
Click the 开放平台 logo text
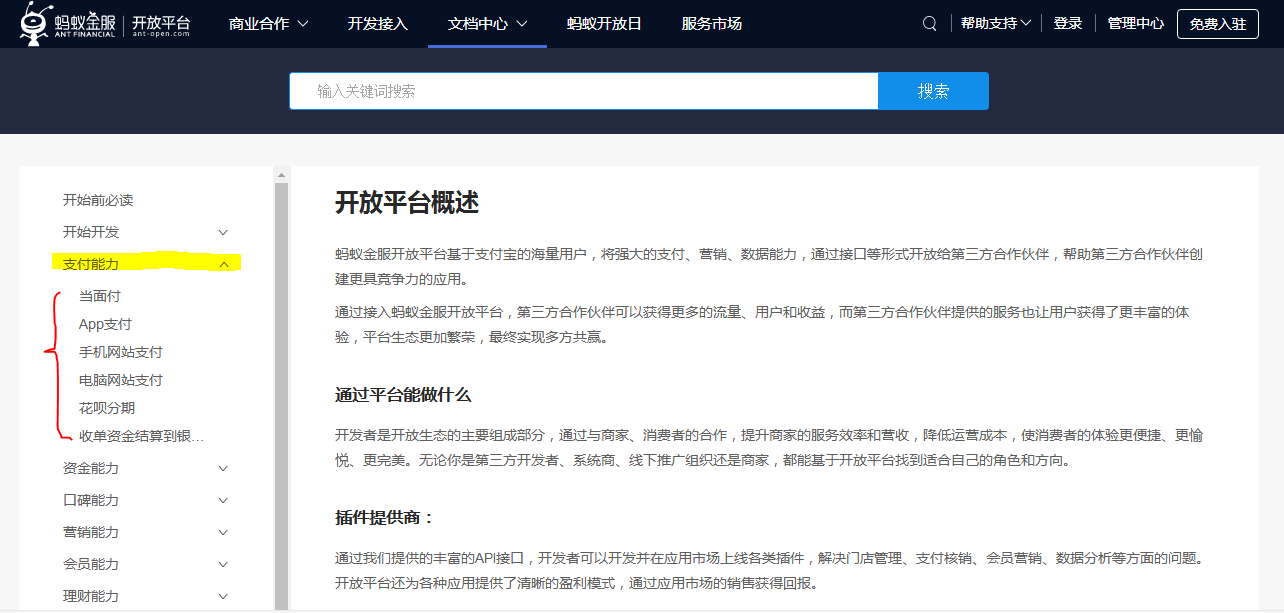[161, 23]
